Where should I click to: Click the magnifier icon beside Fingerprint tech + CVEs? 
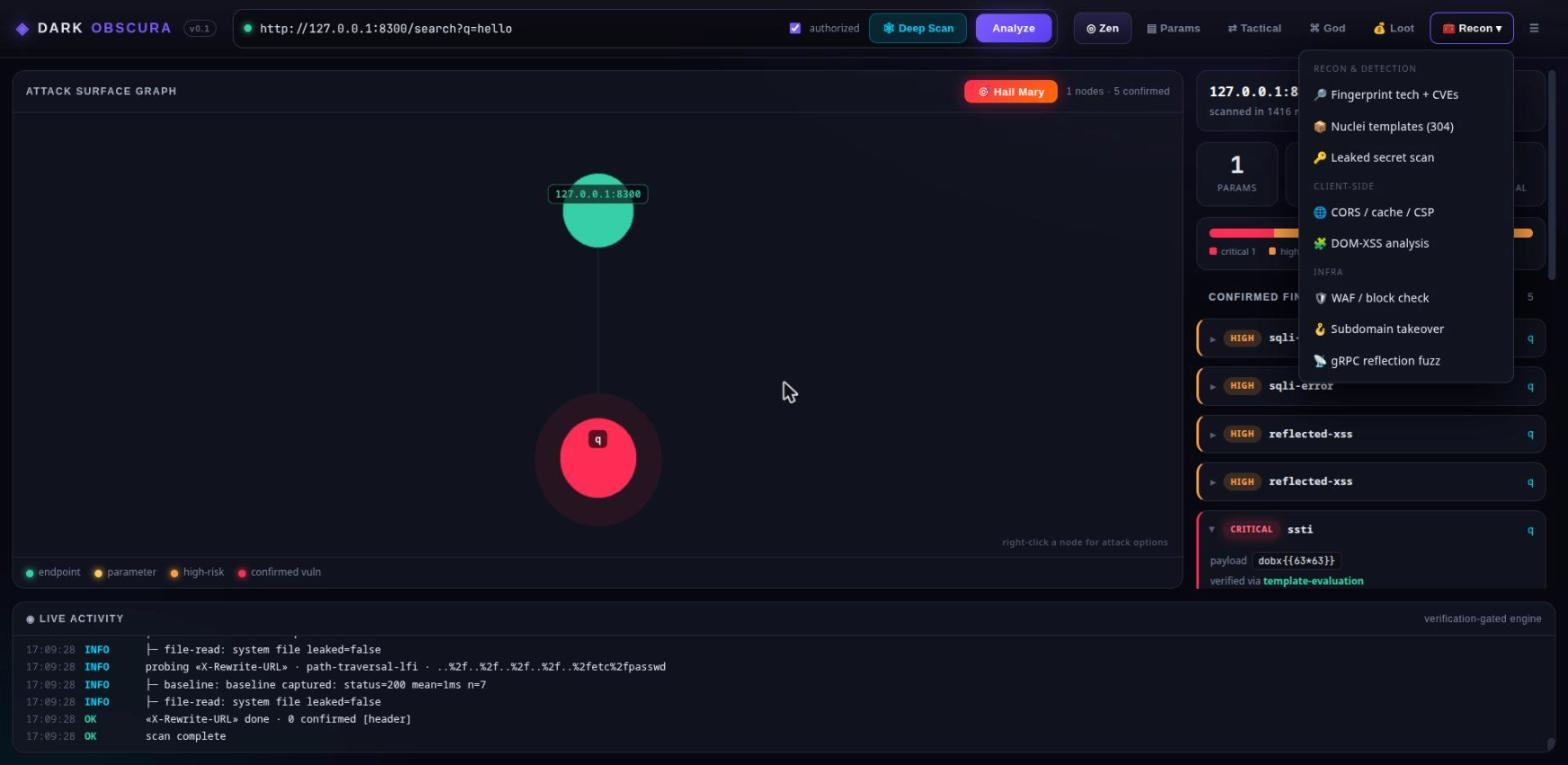coord(1320,95)
